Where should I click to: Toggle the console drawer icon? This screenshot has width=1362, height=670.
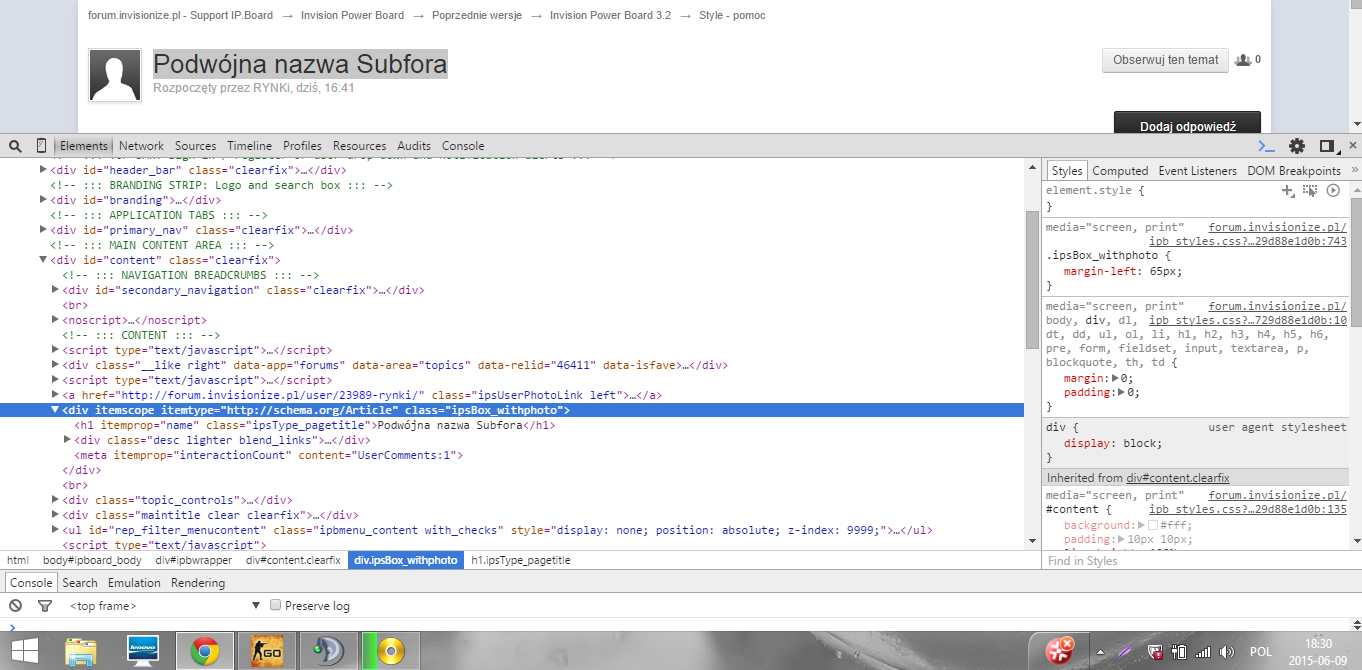[1267, 146]
